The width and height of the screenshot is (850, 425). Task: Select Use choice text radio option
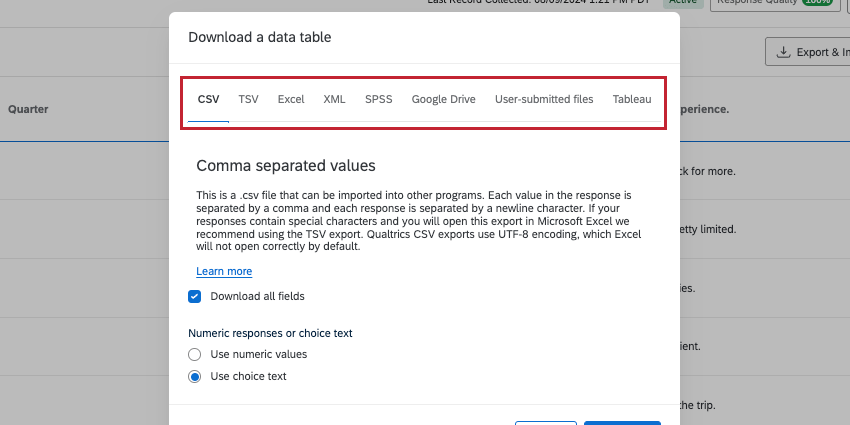[195, 376]
